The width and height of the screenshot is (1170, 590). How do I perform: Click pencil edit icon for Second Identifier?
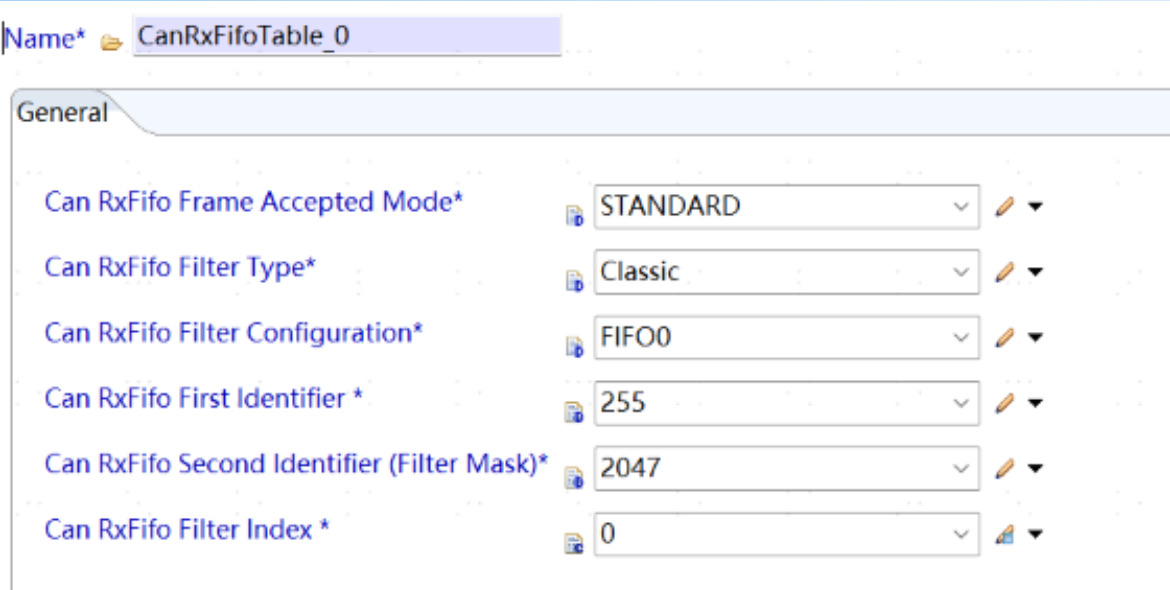(x=1005, y=468)
